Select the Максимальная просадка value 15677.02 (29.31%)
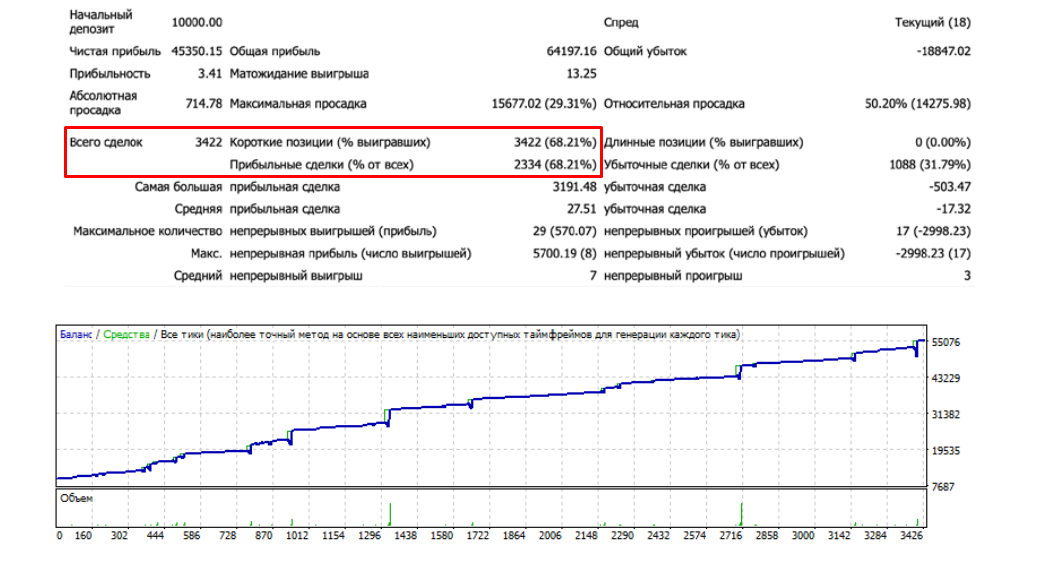The image size is (1060, 573). coord(544,103)
